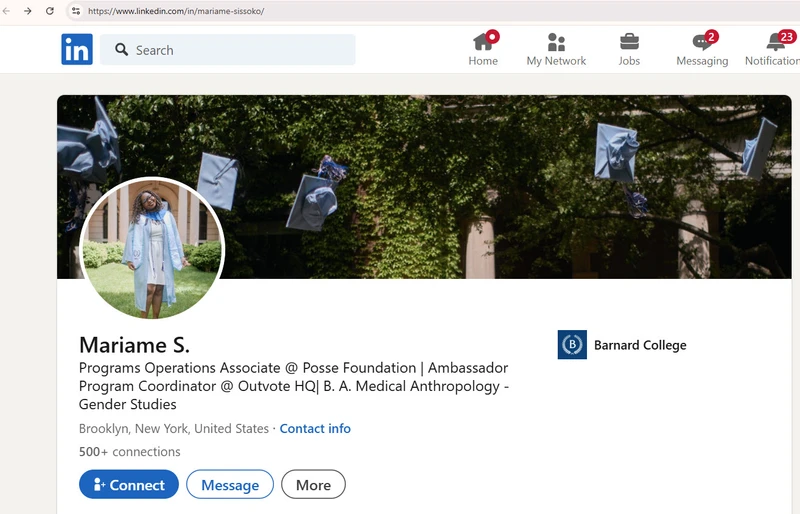The image size is (800, 514).
Task: Open the Barnard College text link
Action: click(x=640, y=345)
